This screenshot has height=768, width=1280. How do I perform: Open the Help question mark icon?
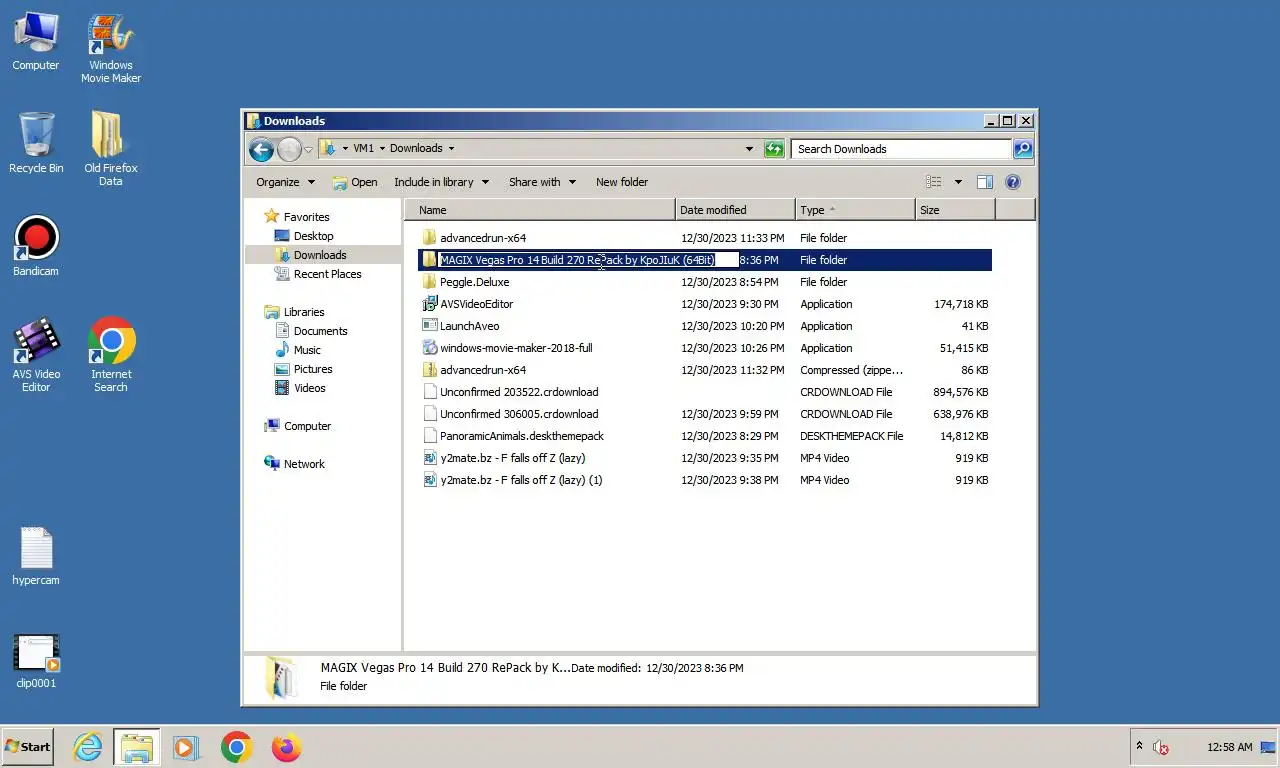click(1012, 182)
